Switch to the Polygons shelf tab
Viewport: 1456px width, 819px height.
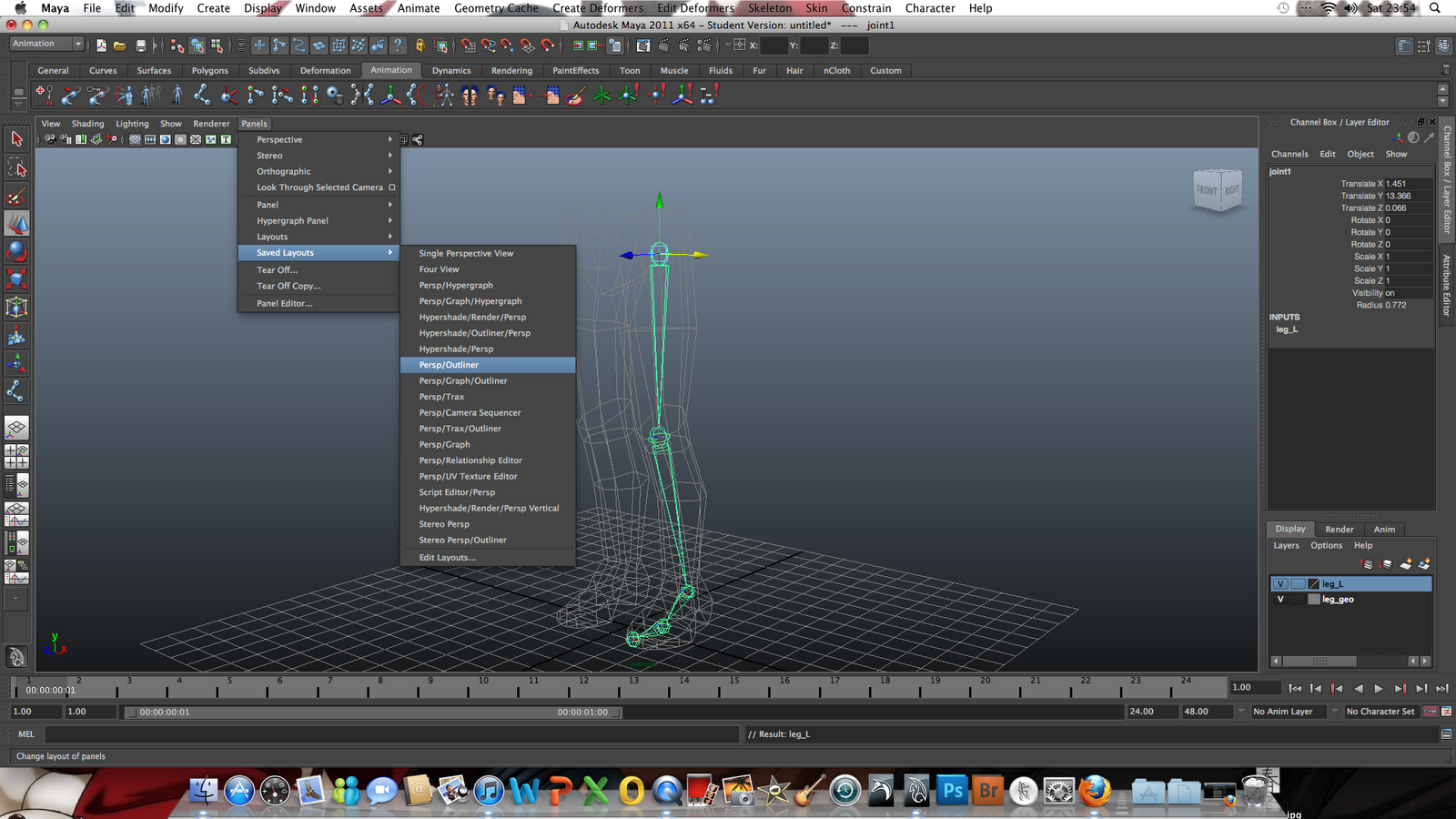209,70
